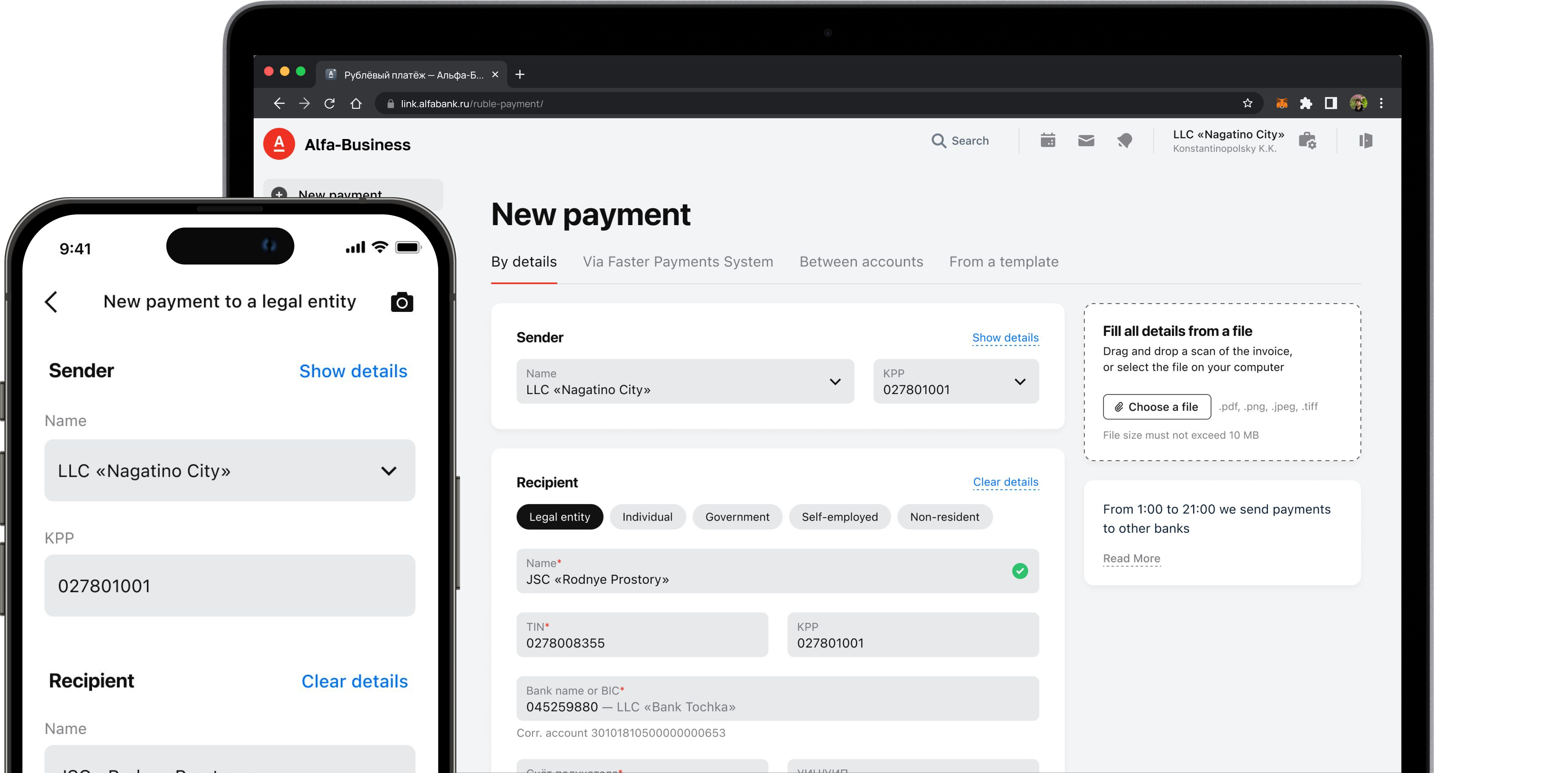Tap Show details on the phone
This screenshot has height=773, width=1568.
coord(353,371)
